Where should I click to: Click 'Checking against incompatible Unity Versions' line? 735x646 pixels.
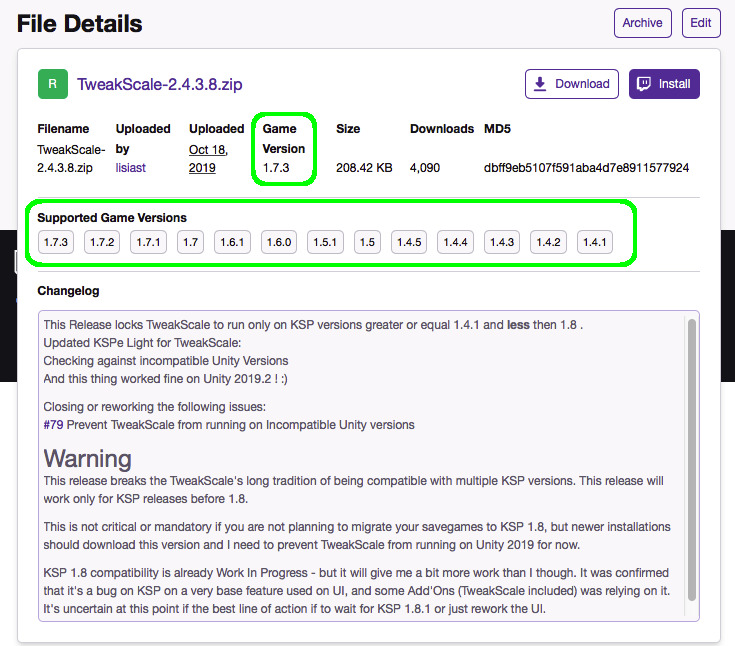(165, 361)
